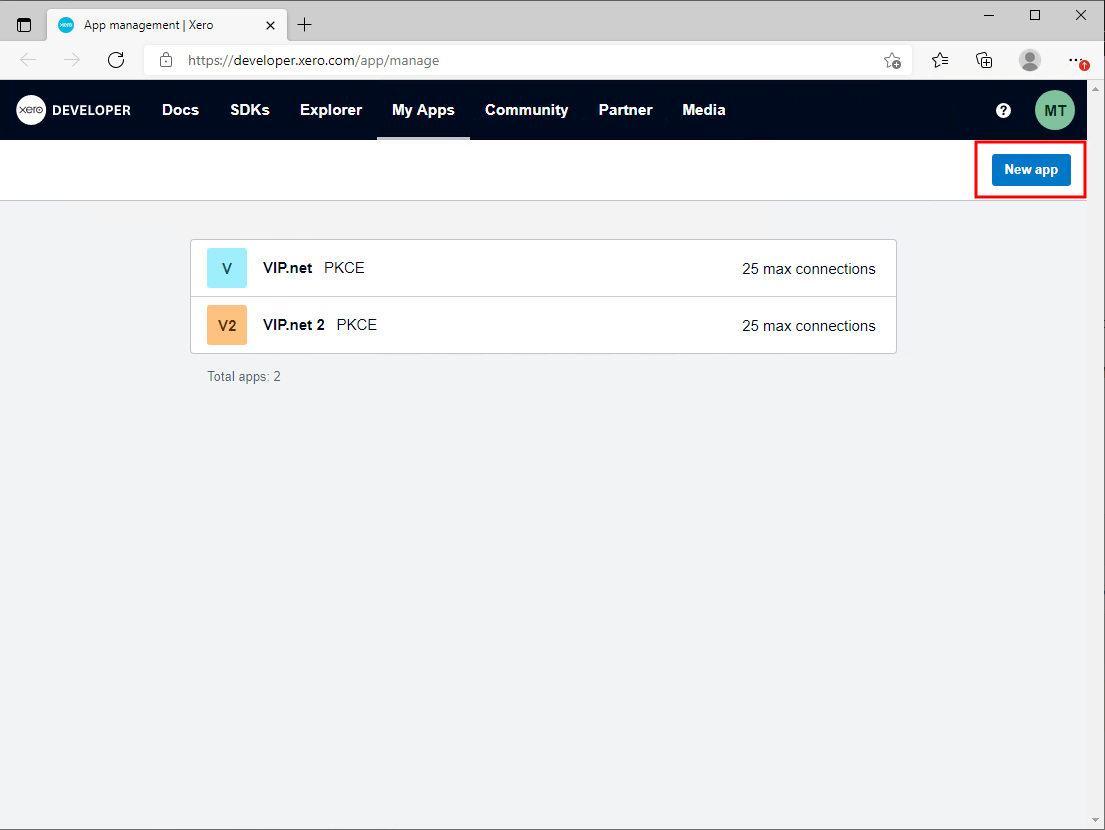Viewport: 1105px width, 830px height.
Task: Open the SDKs menu item
Action: point(249,110)
